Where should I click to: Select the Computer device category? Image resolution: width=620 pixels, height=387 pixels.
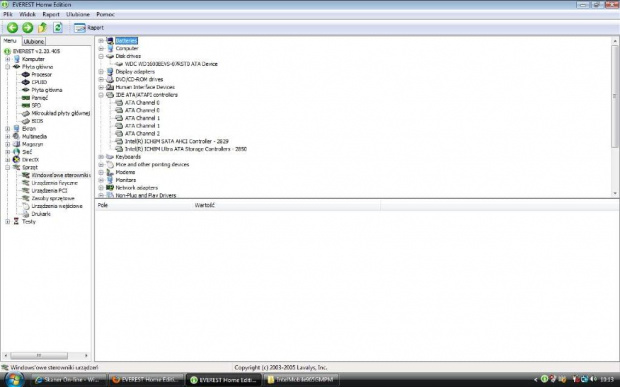coord(127,48)
